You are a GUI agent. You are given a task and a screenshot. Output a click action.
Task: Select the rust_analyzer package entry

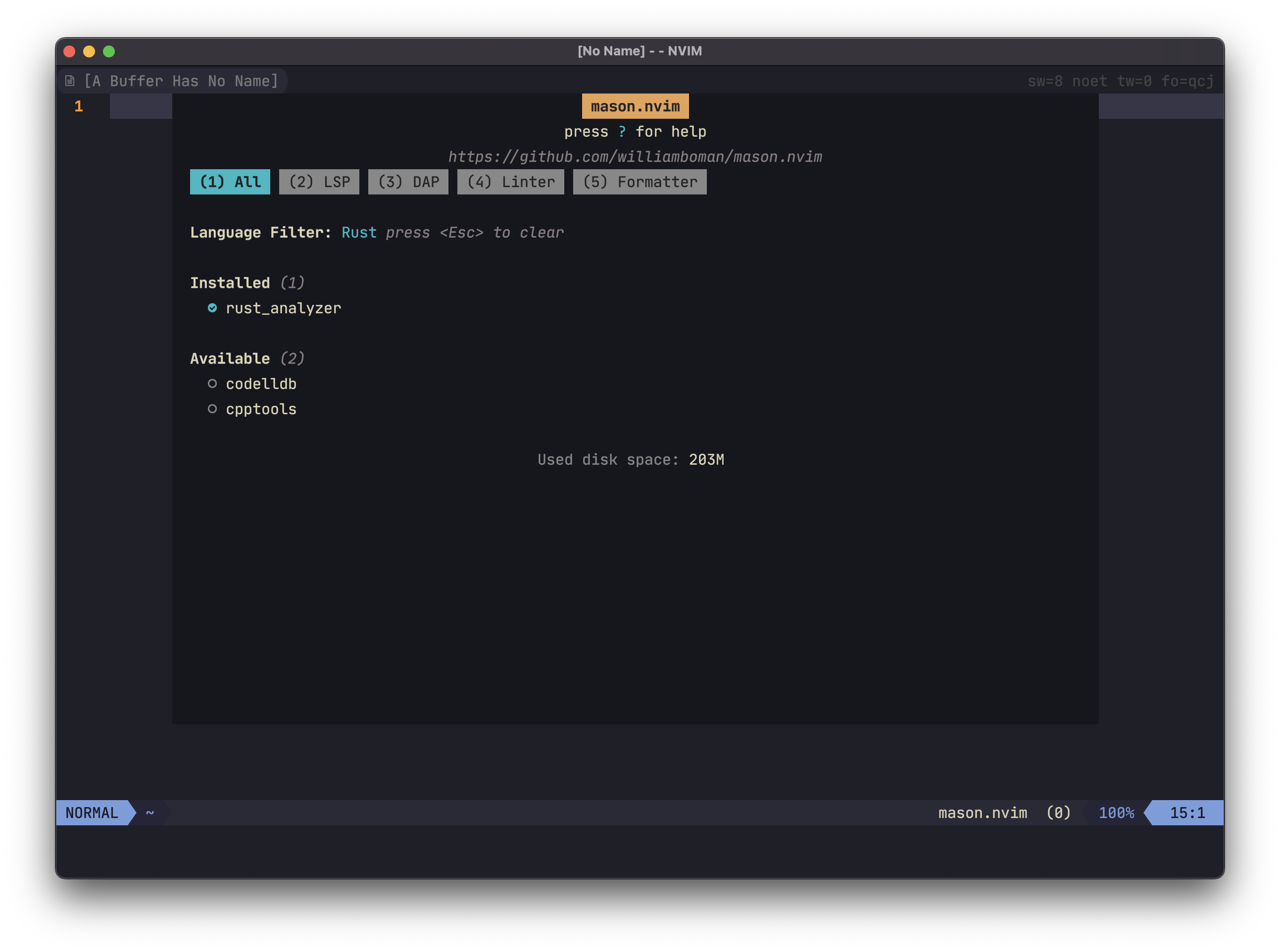click(x=284, y=308)
